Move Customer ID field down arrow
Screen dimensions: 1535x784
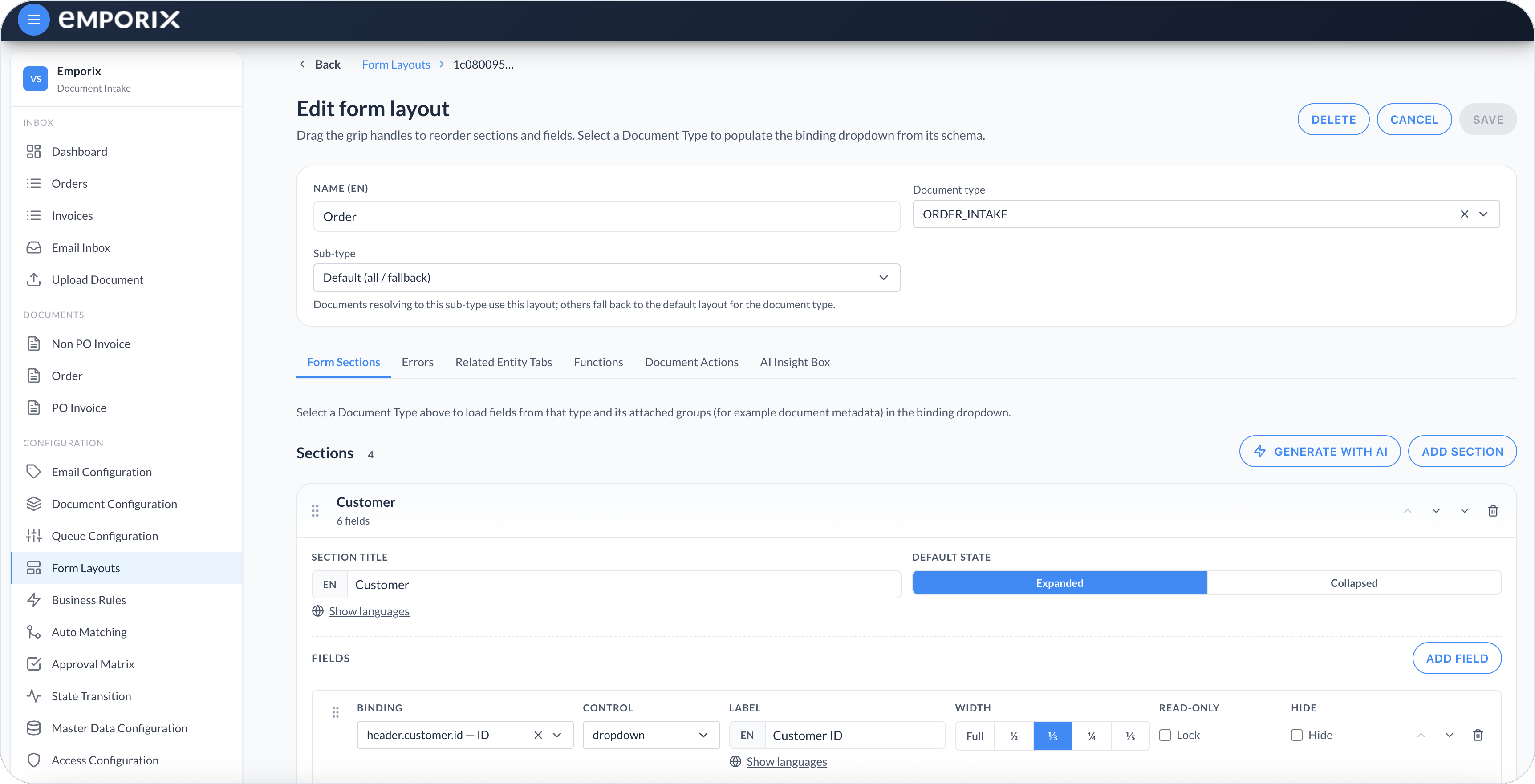(x=1449, y=735)
